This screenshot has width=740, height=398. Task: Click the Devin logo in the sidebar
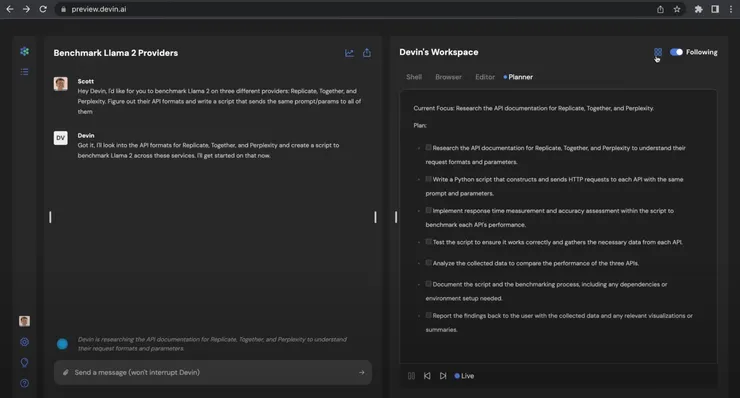(x=25, y=51)
